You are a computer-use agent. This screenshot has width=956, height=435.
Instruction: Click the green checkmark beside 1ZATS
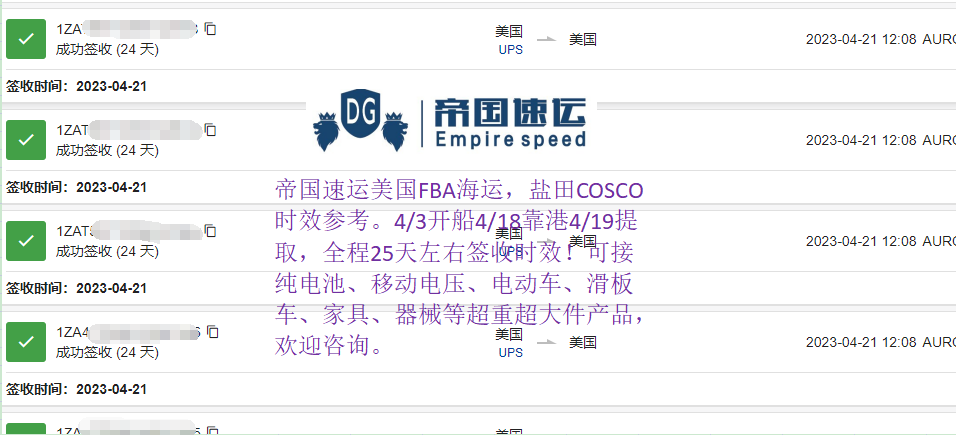[x=26, y=241]
